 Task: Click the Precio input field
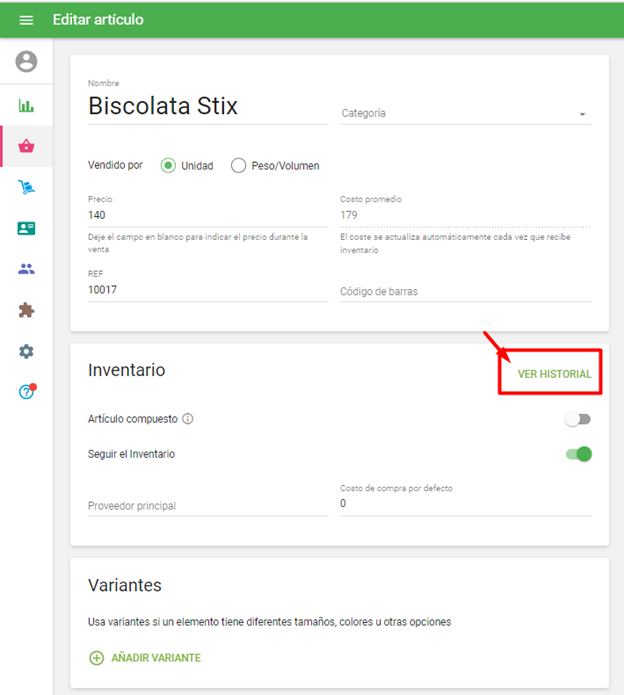[x=207, y=215]
